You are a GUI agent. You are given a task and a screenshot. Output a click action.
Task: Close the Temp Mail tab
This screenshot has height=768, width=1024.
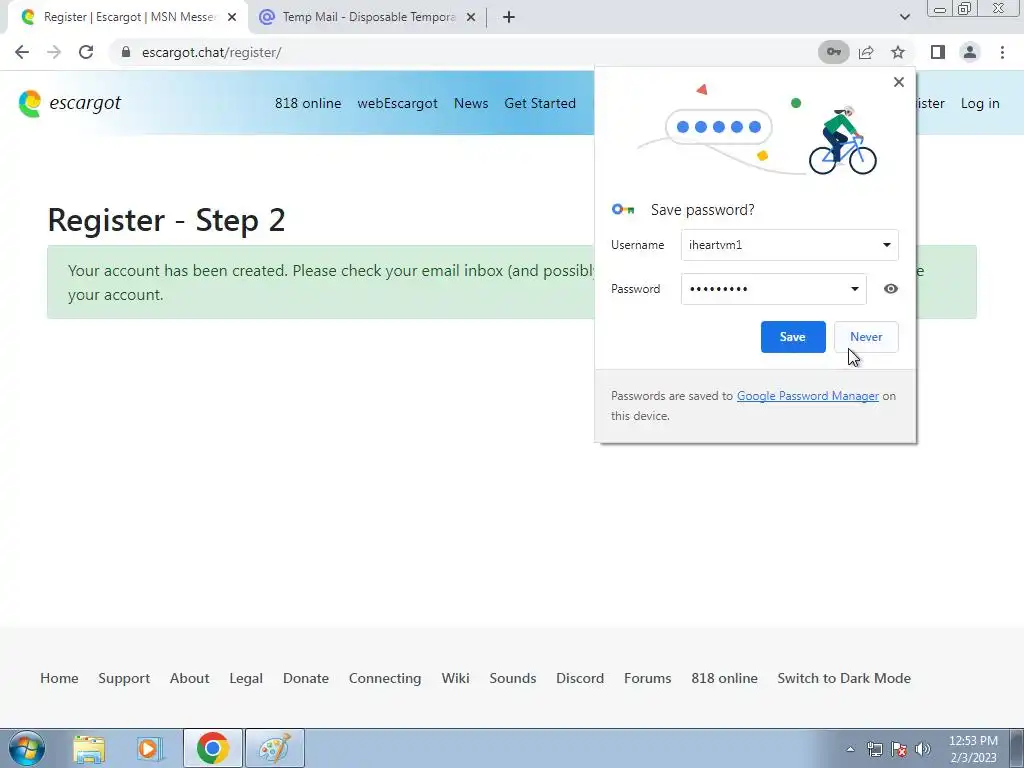[x=471, y=18]
